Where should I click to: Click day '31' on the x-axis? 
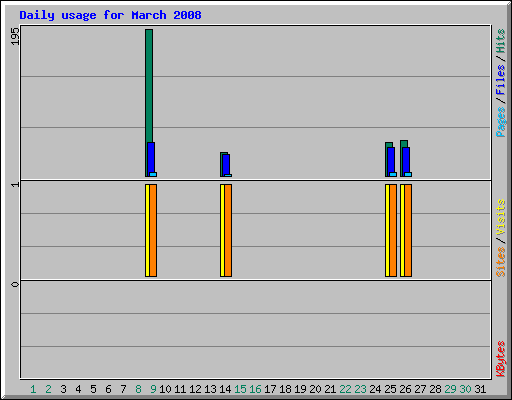click(480, 389)
